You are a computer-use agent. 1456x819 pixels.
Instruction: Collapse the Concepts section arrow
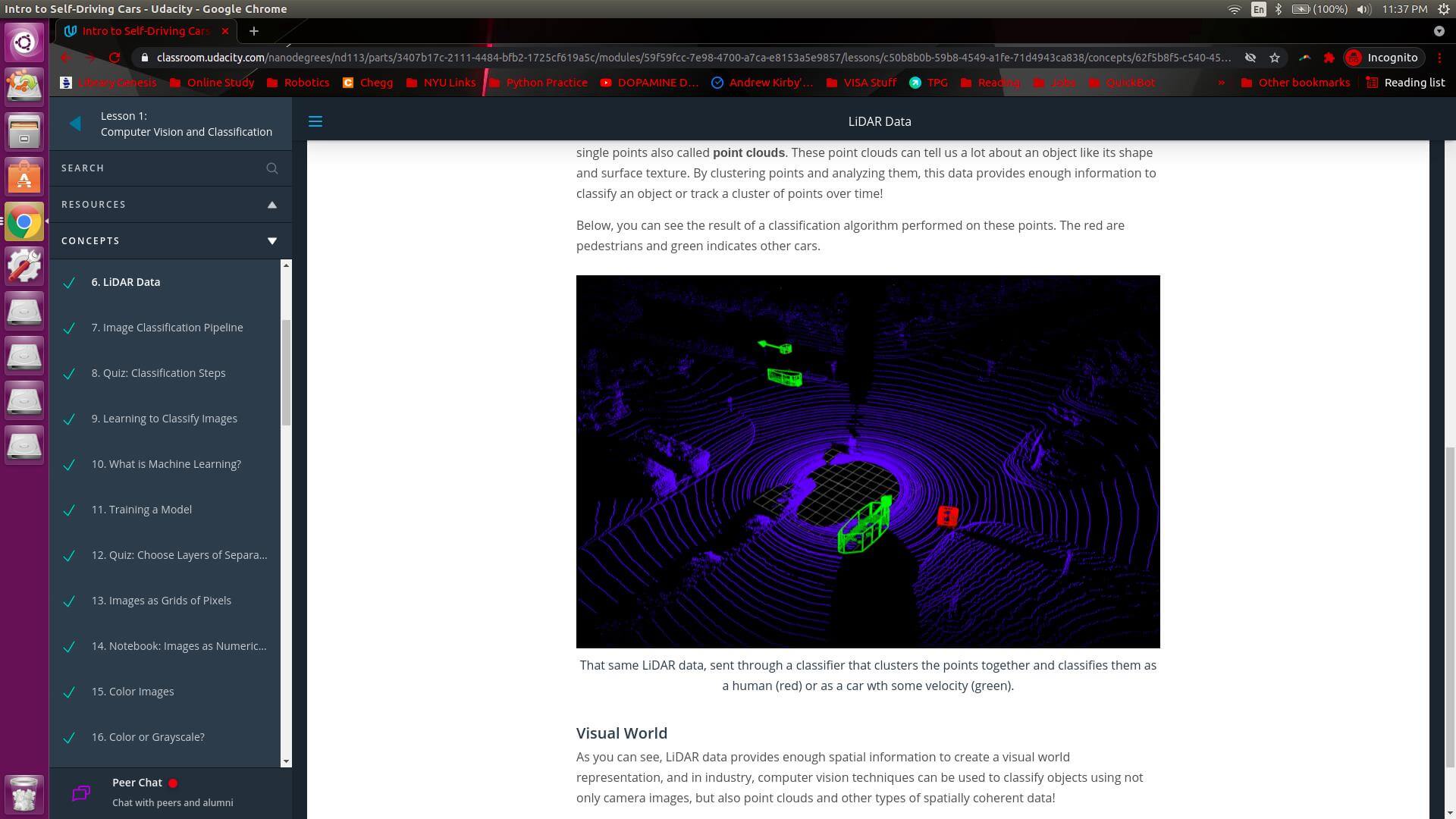272,241
